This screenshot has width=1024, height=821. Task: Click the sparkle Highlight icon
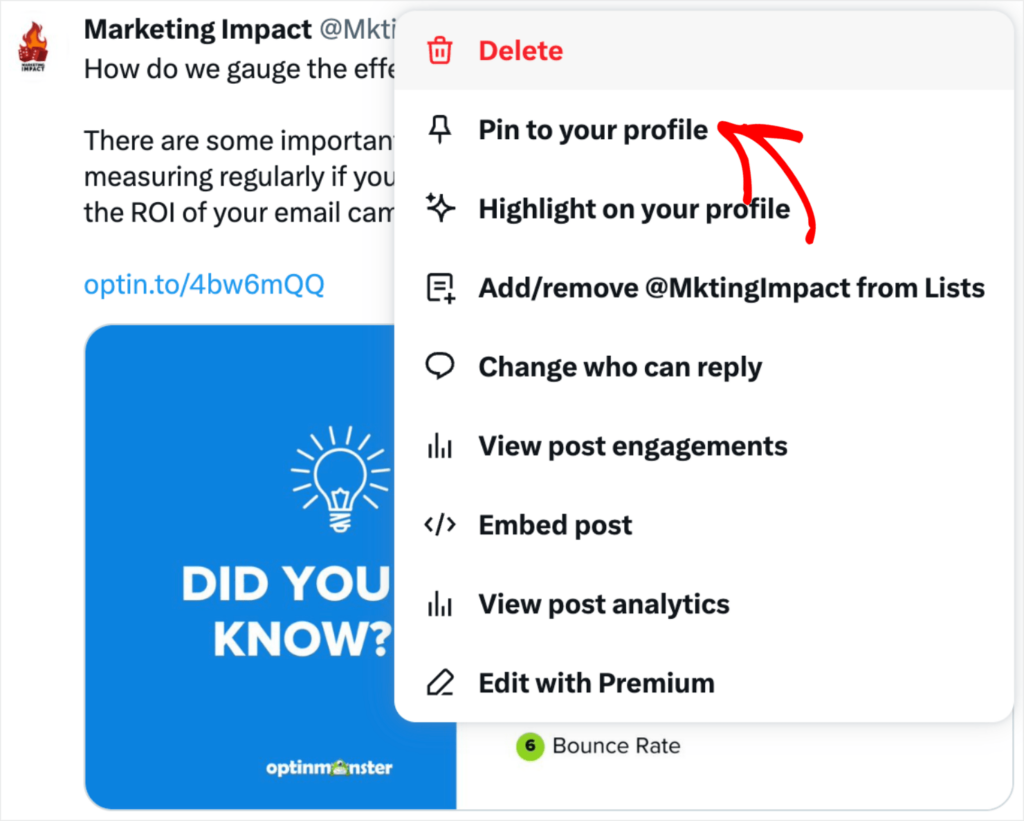[441, 208]
